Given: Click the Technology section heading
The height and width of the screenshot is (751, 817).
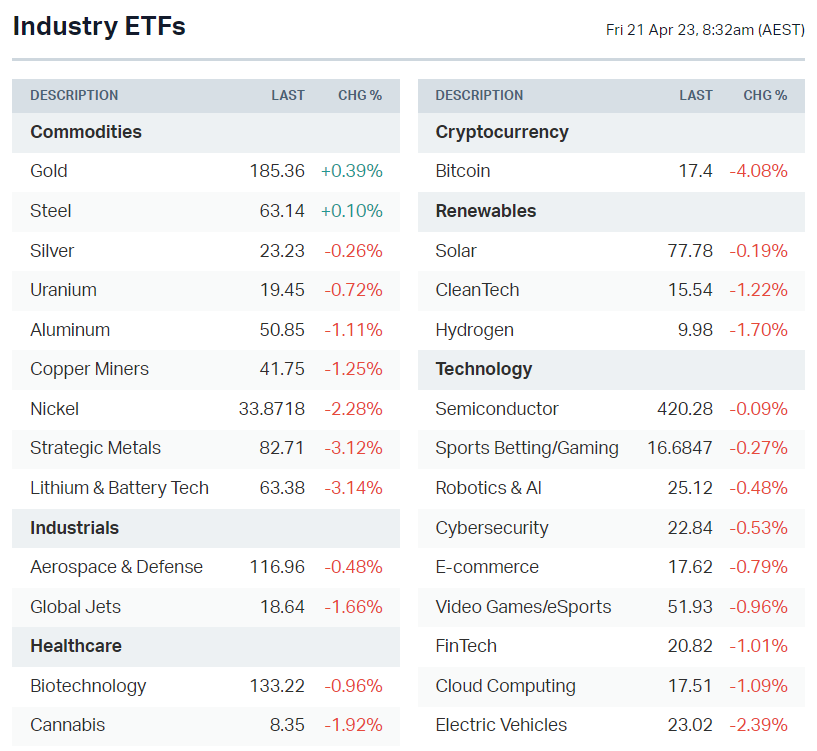Looking at the screenshot, I should click(484, 369).
